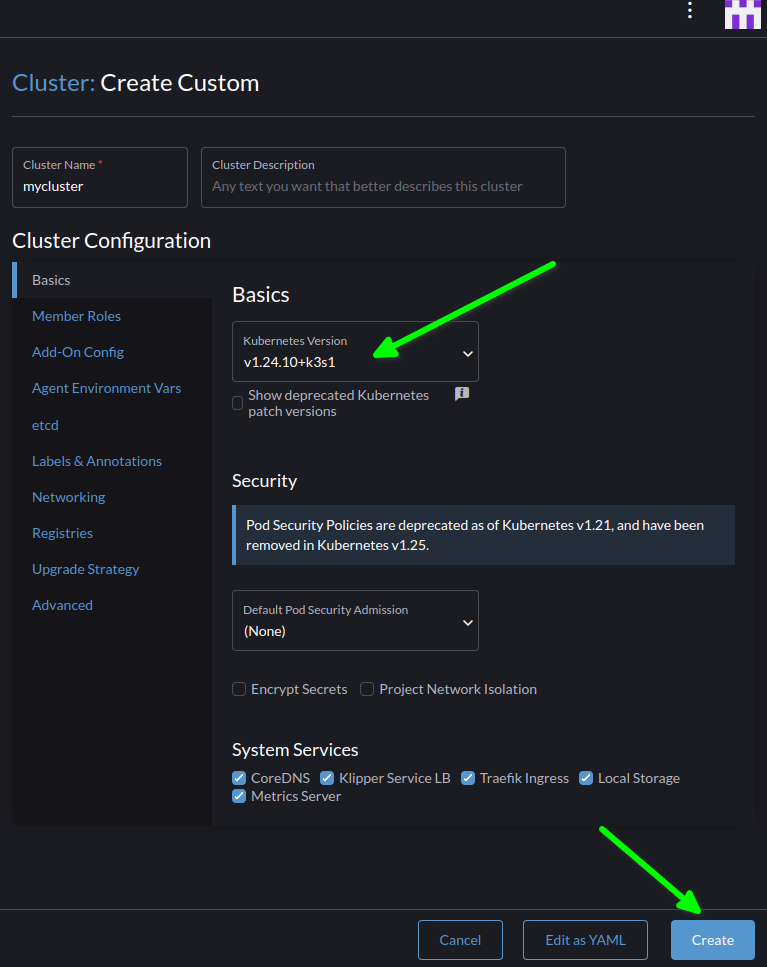This screenshot has height=967, width=767.
Task: Click the Create button
Action: pos(712,940)
